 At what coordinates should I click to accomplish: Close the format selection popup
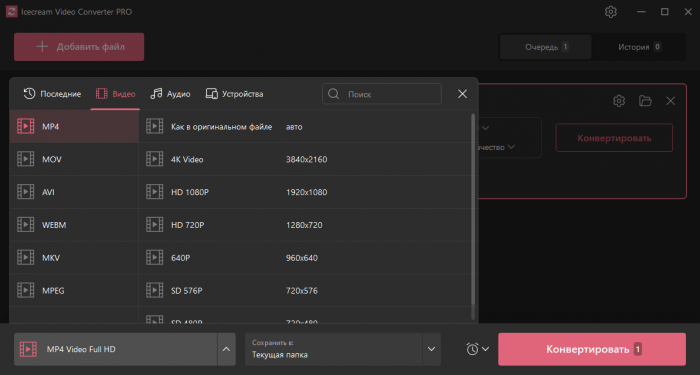(462, 94)
